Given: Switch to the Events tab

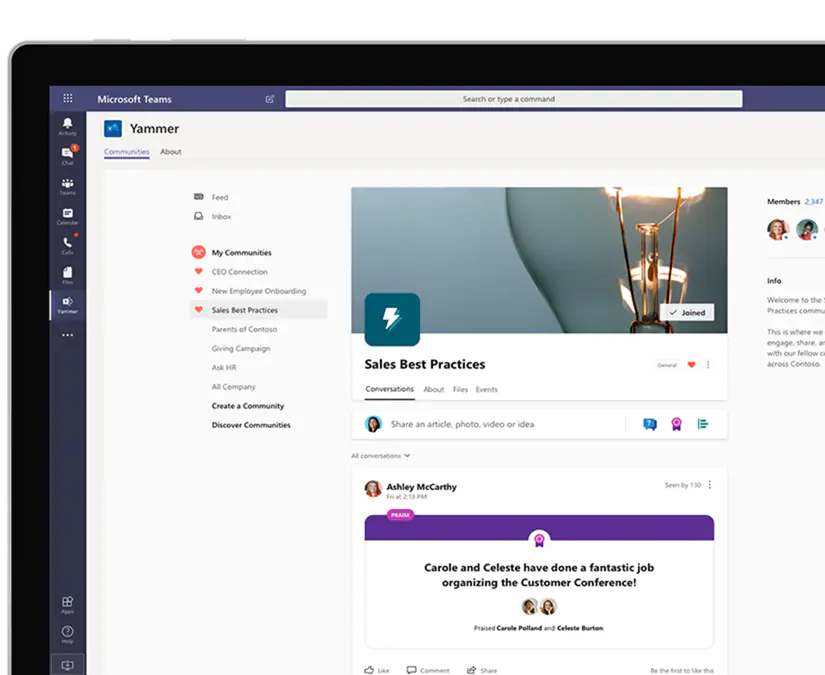Looking at the screenshot, I should 487,389.
